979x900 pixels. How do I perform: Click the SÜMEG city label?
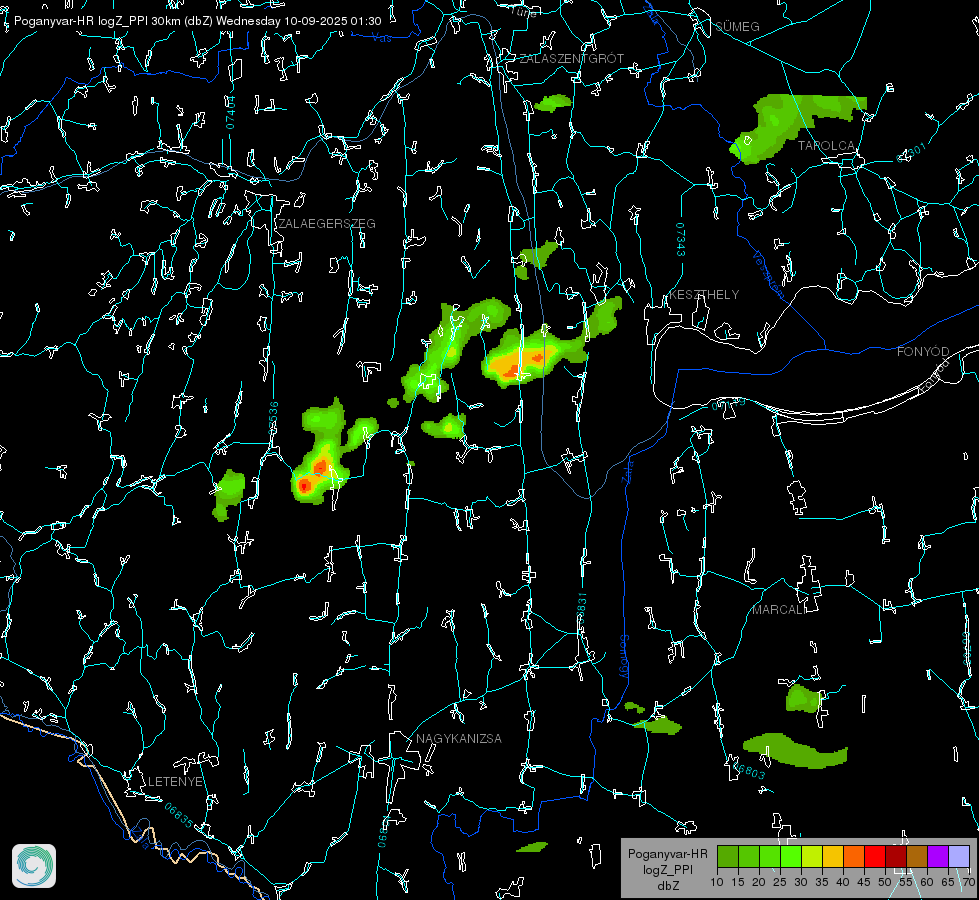(737, 27)
